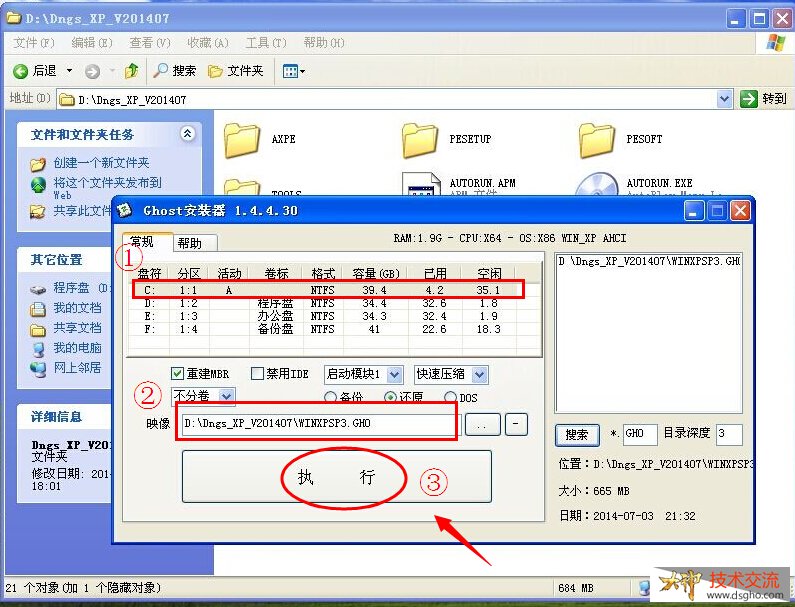Viewport: 795px width, 607px height.
Task: Click the browse '..' button beside image path
Action: click(482, 424)
